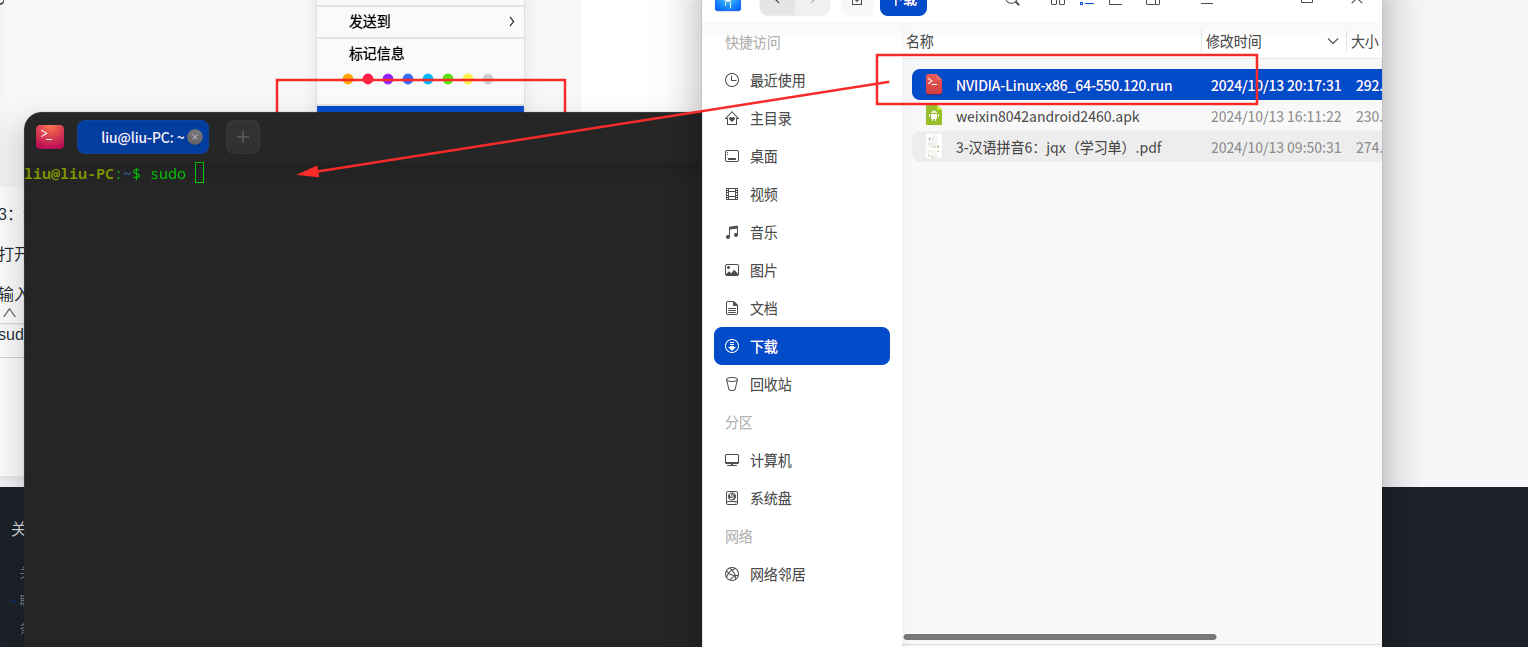Click apk file date 2024/10/13 16:11:22
Image resolution: width=1528 pixels, height=647 pixels.
(1276, 117)
